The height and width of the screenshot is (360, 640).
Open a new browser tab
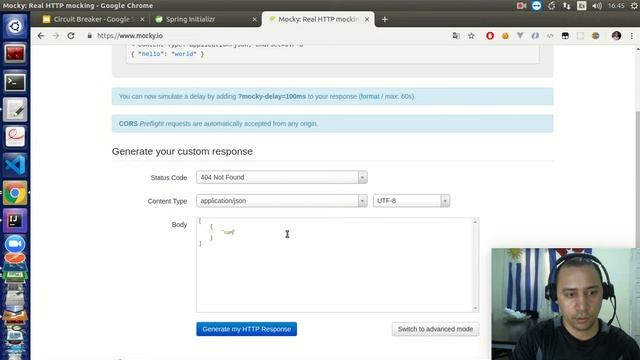click(384, 19)
